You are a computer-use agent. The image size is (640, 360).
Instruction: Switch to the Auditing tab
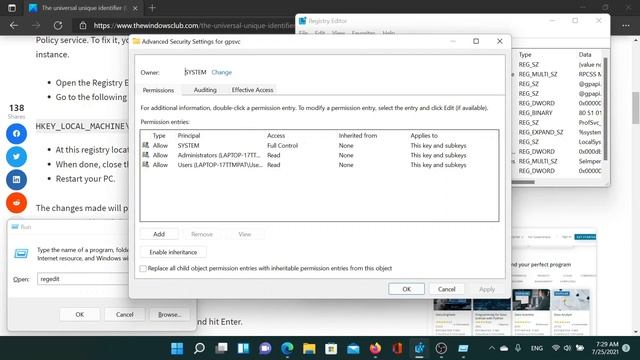(205, 89)
